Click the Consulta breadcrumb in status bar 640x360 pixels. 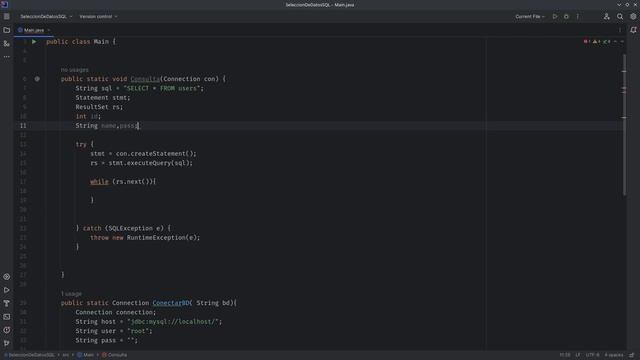(114, 355)
